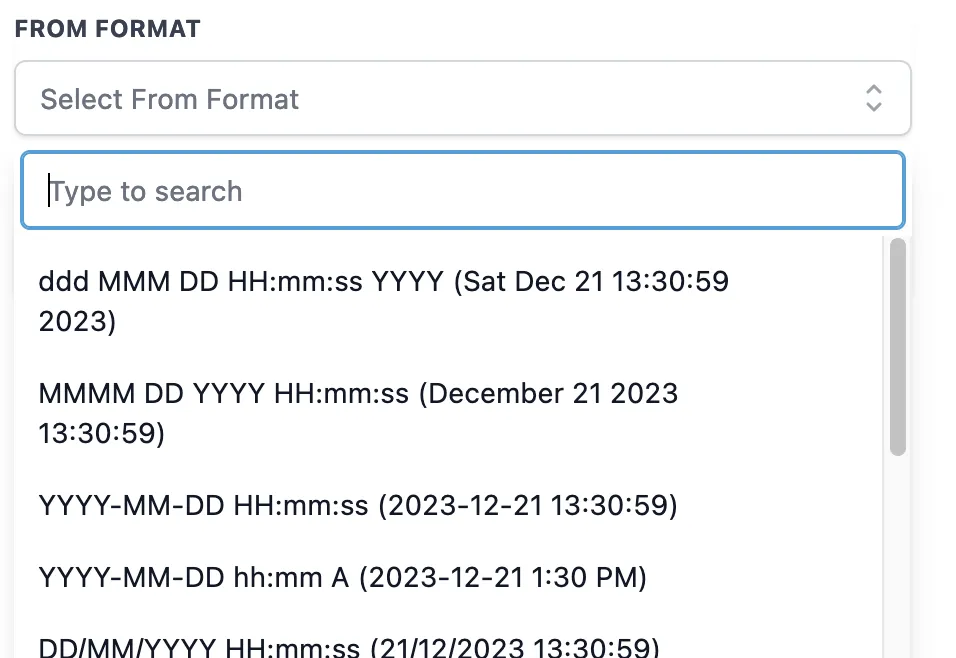Click the up-down chevron icon in From Format
The height and width of the screenshot is (658, 956).
coord(873,98)
